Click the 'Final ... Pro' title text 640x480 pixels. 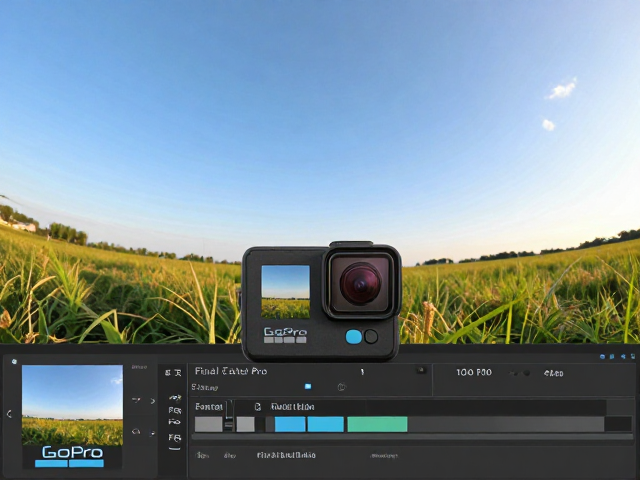tap(231, 371)
